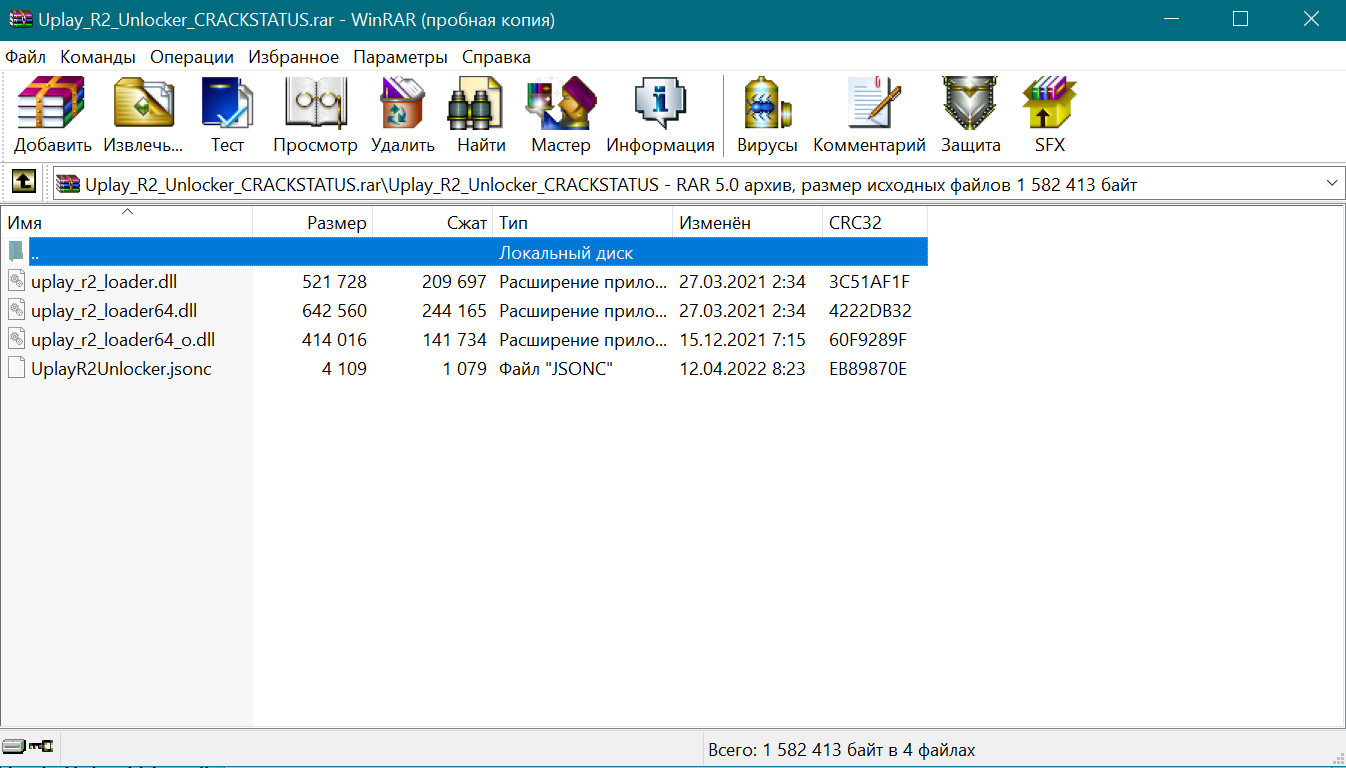The width and height of the screenshot is (1346, 768).
Task: Click size value 642 560
Action: [x=334, y=311]
